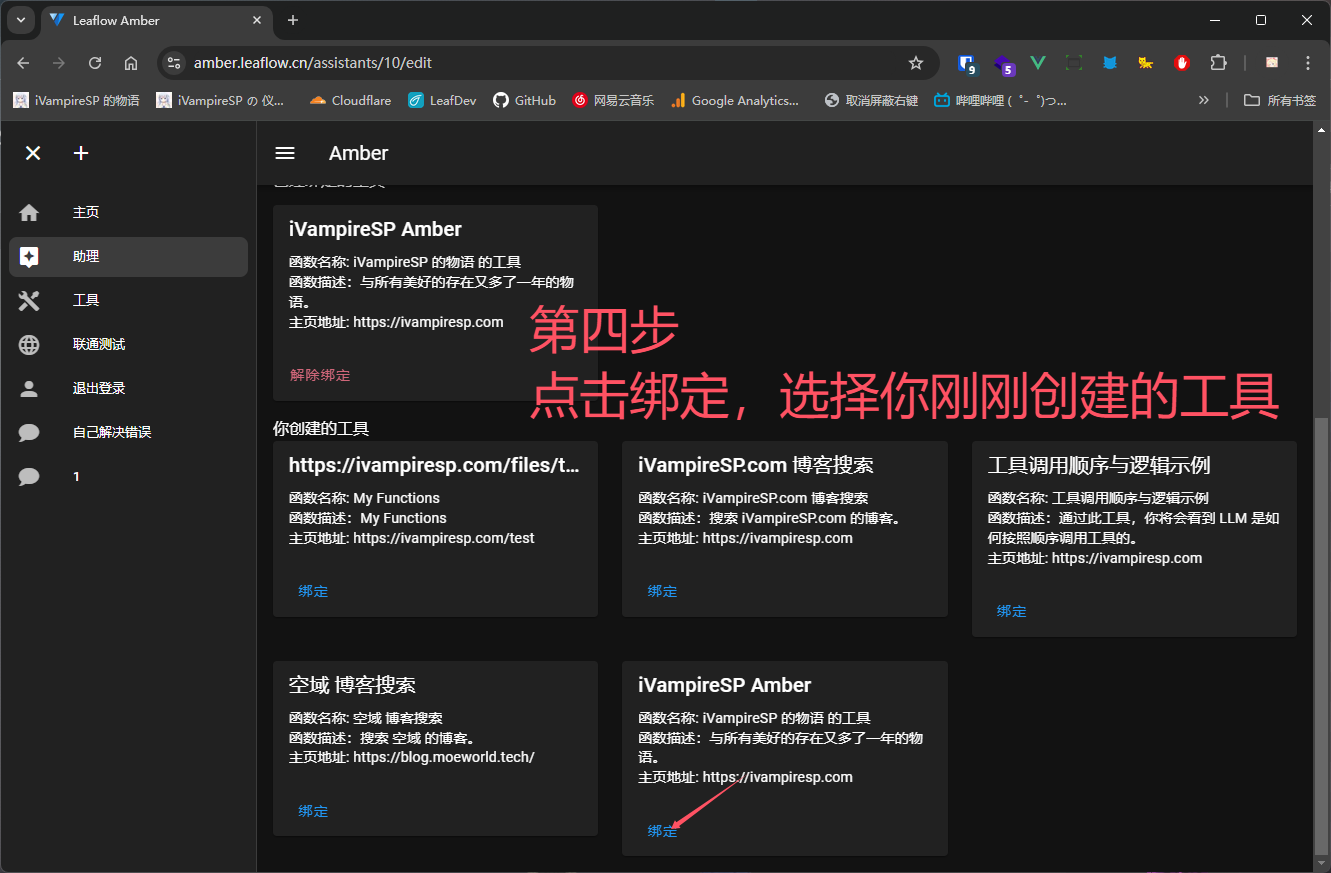The width and height of the screenshot is (1331, 873).
Task: Open the 自己解决错误 chat icon
Action: (x=29, y=432)
